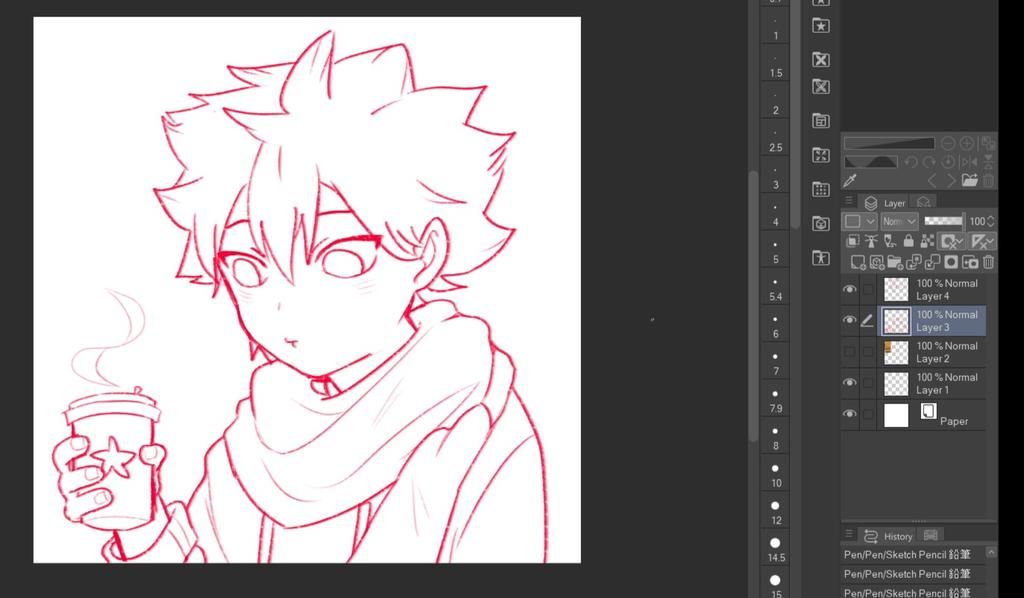
Task: Click Clip to Layer Below icon
Action: 853,242
